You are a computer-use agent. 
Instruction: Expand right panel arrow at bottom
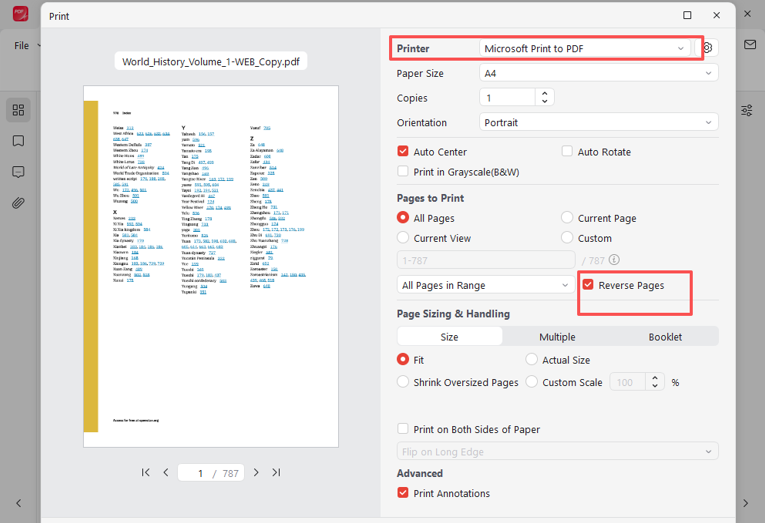[x=745, y=503]
